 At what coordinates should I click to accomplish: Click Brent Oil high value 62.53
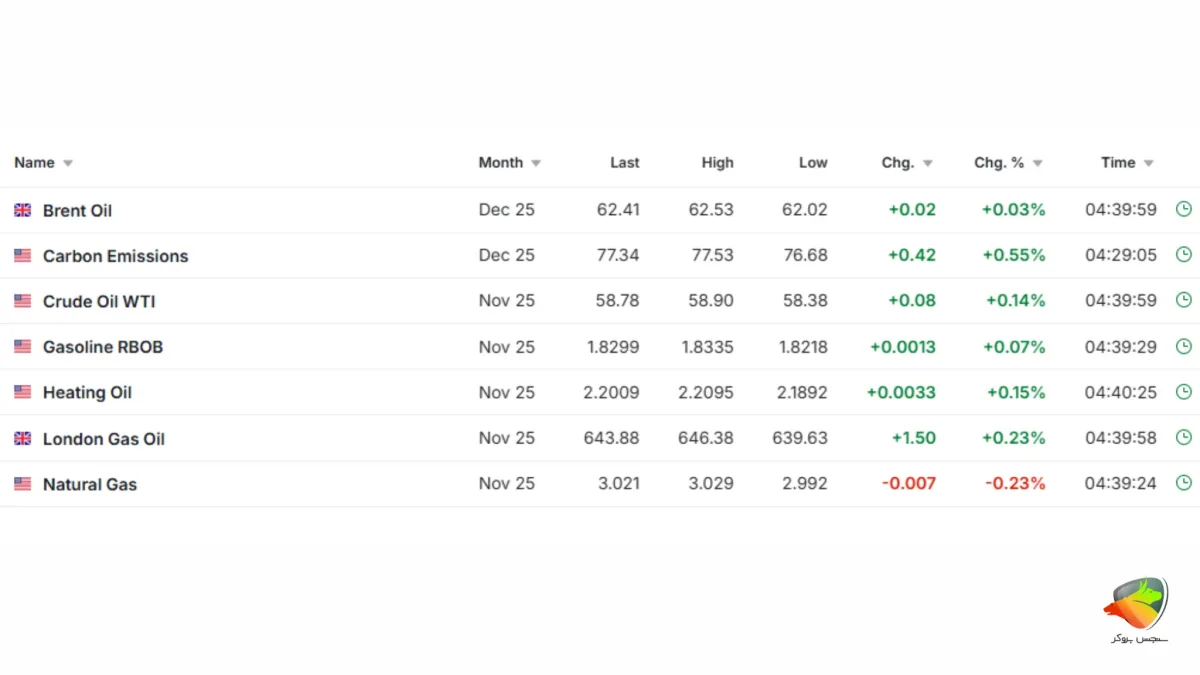[x=711, y=210]
